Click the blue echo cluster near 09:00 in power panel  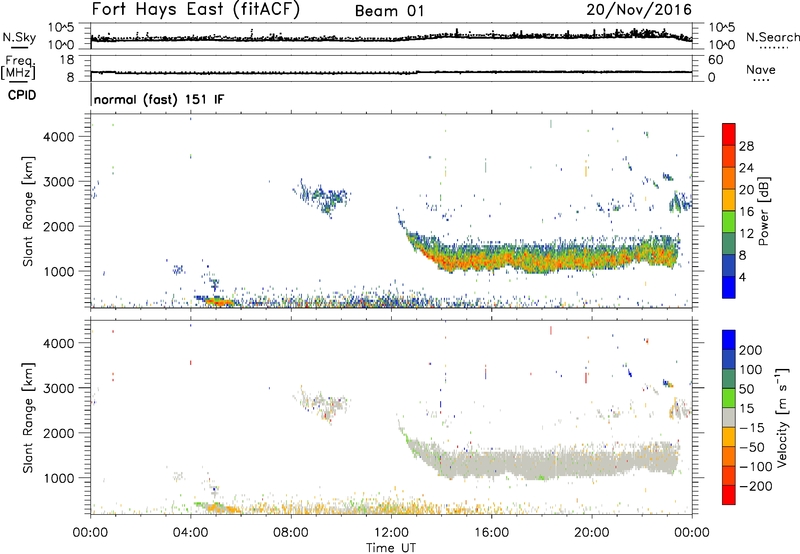[324, 197]
